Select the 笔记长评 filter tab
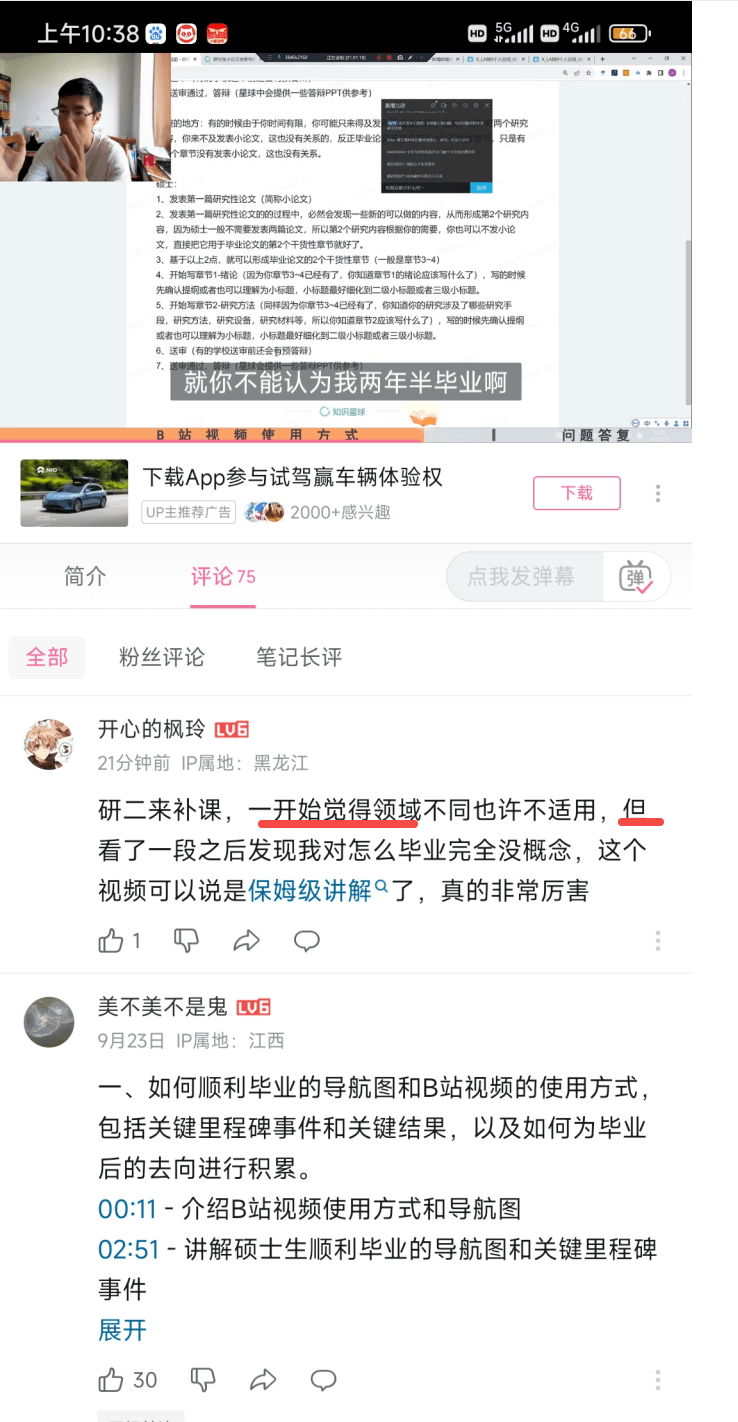 tap(299, 657)
